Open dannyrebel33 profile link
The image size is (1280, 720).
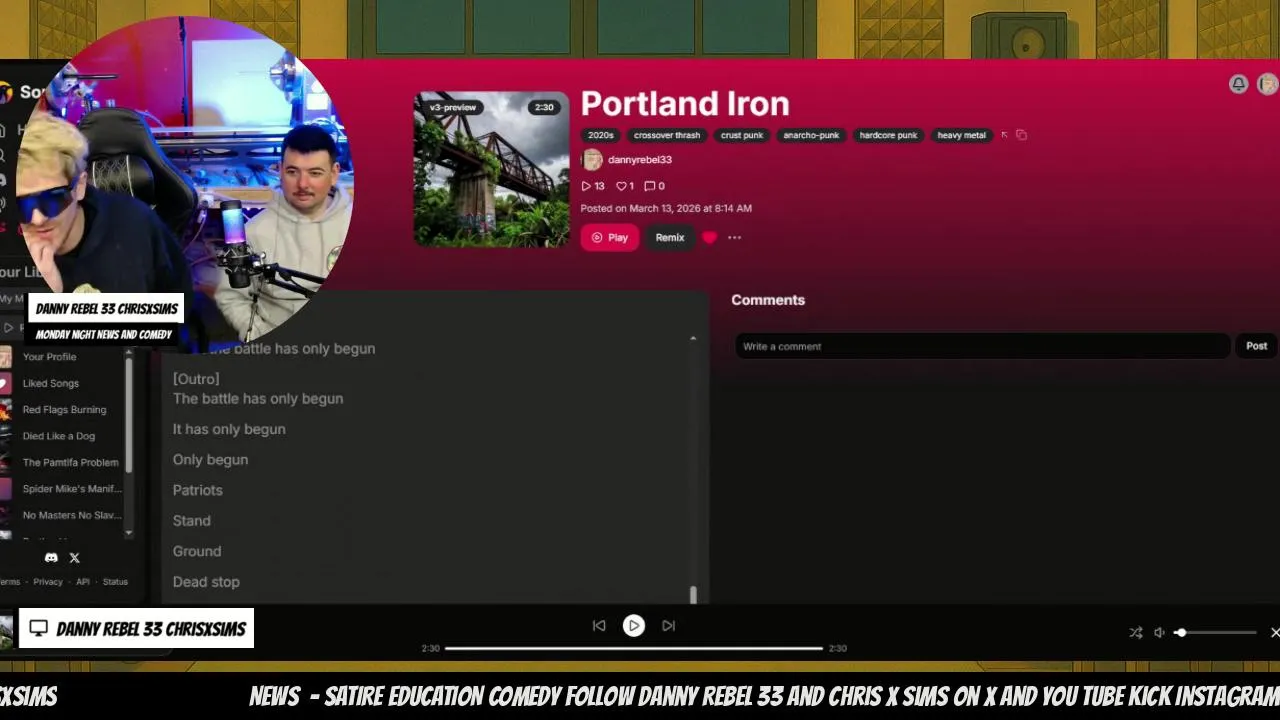640,160
